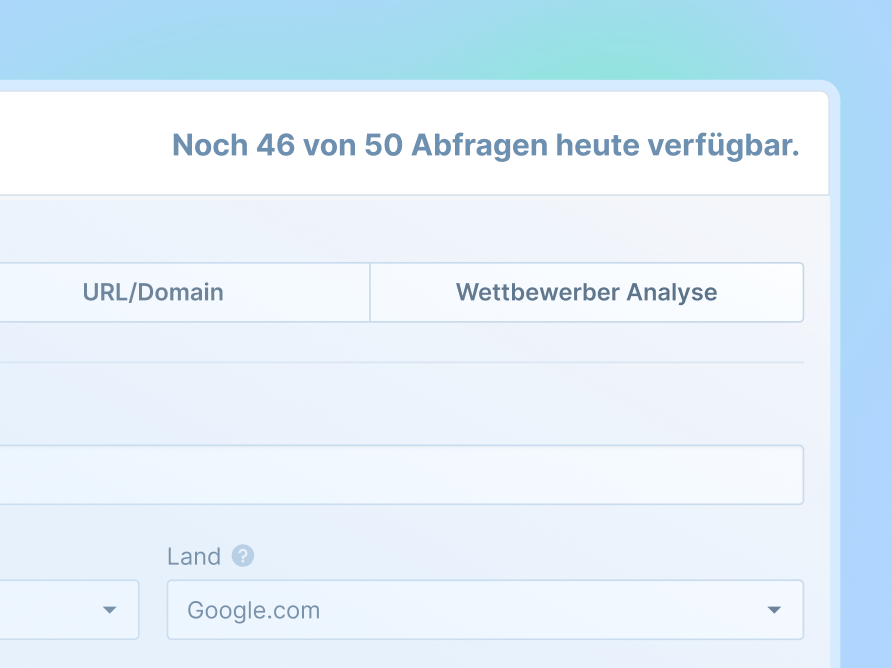Click inside the large empty search input field

[400, 474]
